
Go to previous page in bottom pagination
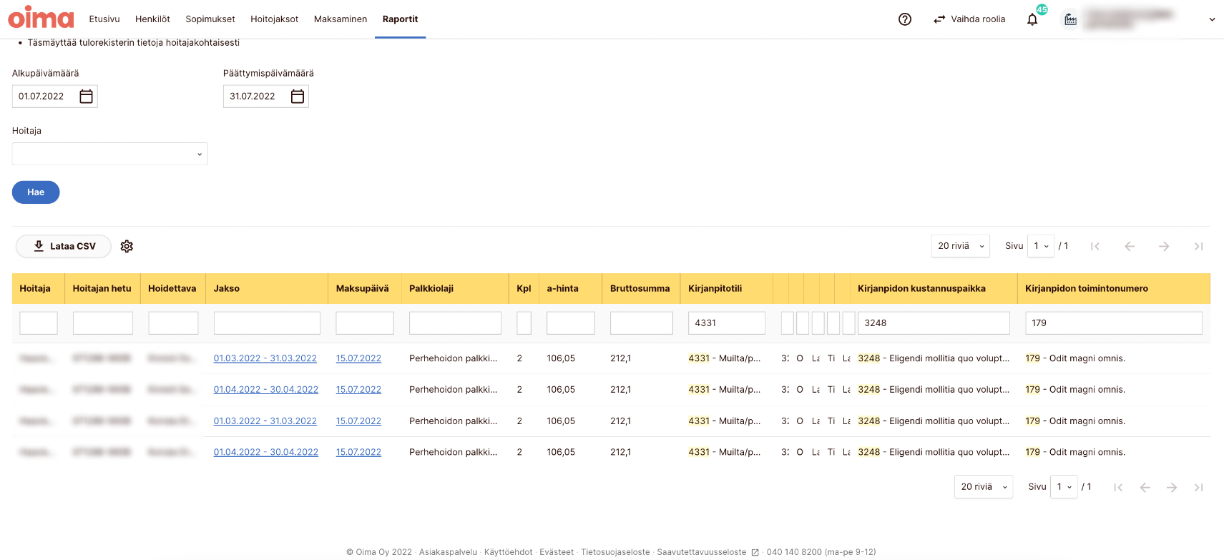click(x=1145, y=487)
